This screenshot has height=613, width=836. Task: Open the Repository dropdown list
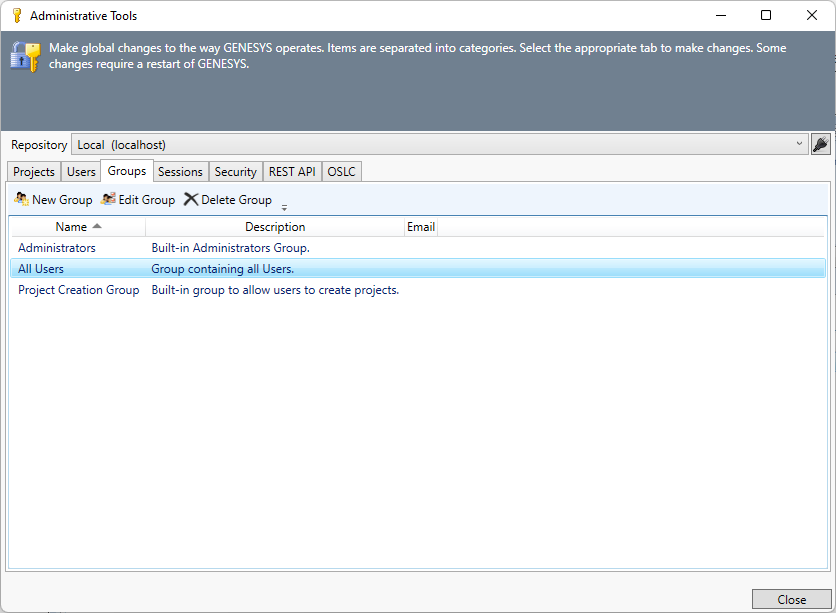pos(800,144)
